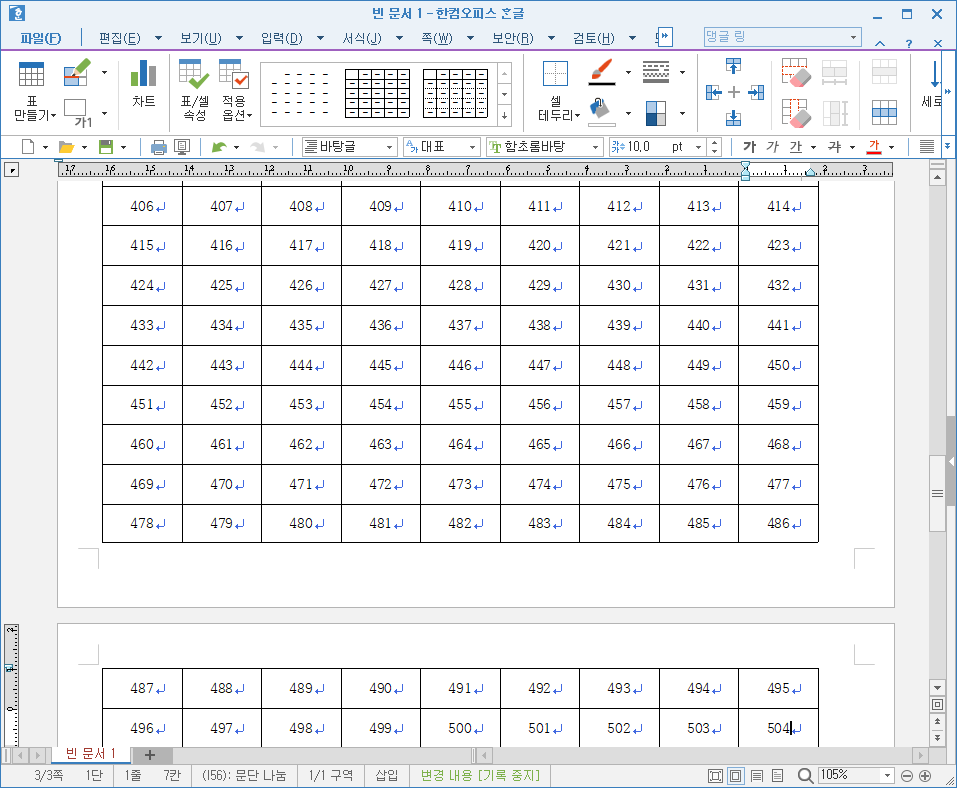Delete row with eraser icon

[x=796, y=71]
